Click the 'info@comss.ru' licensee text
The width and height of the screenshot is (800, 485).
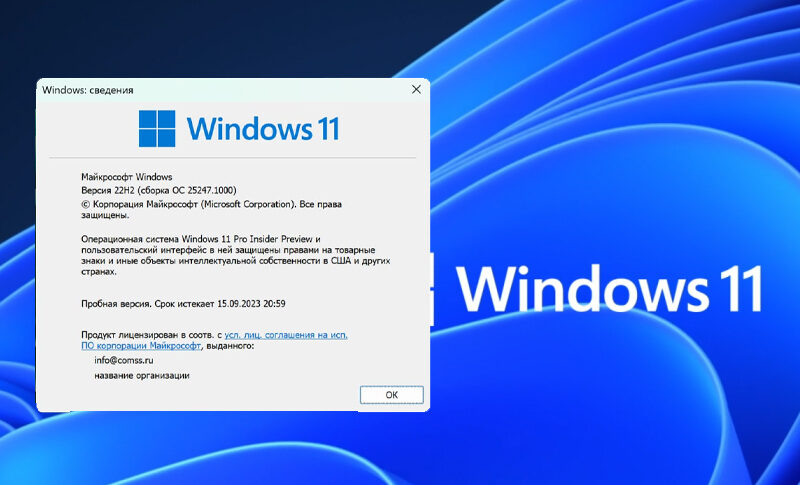[124, 360]
